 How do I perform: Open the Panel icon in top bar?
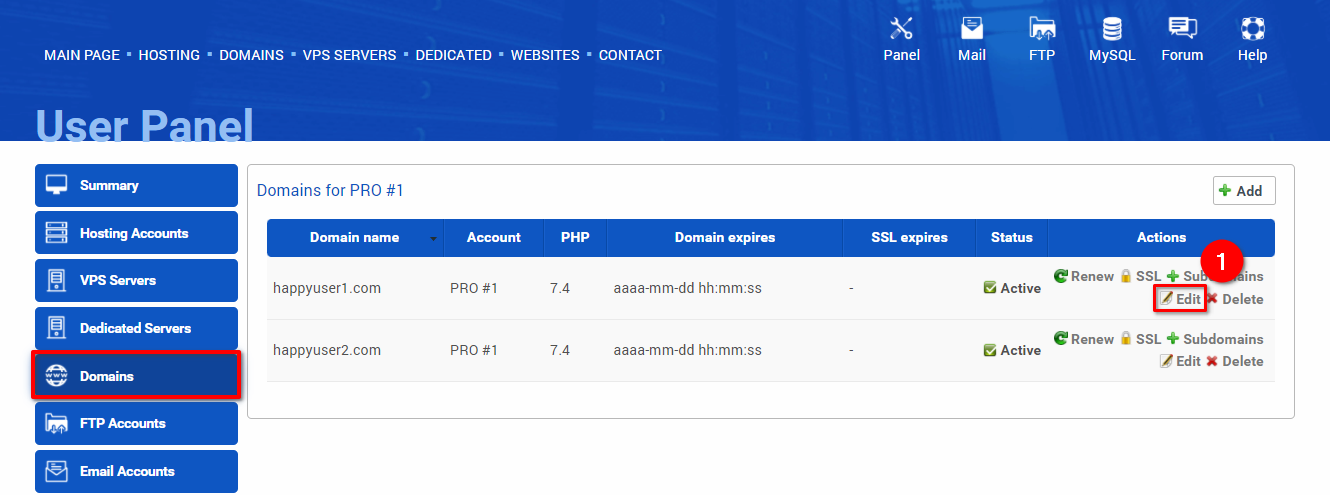click(901, 28)
